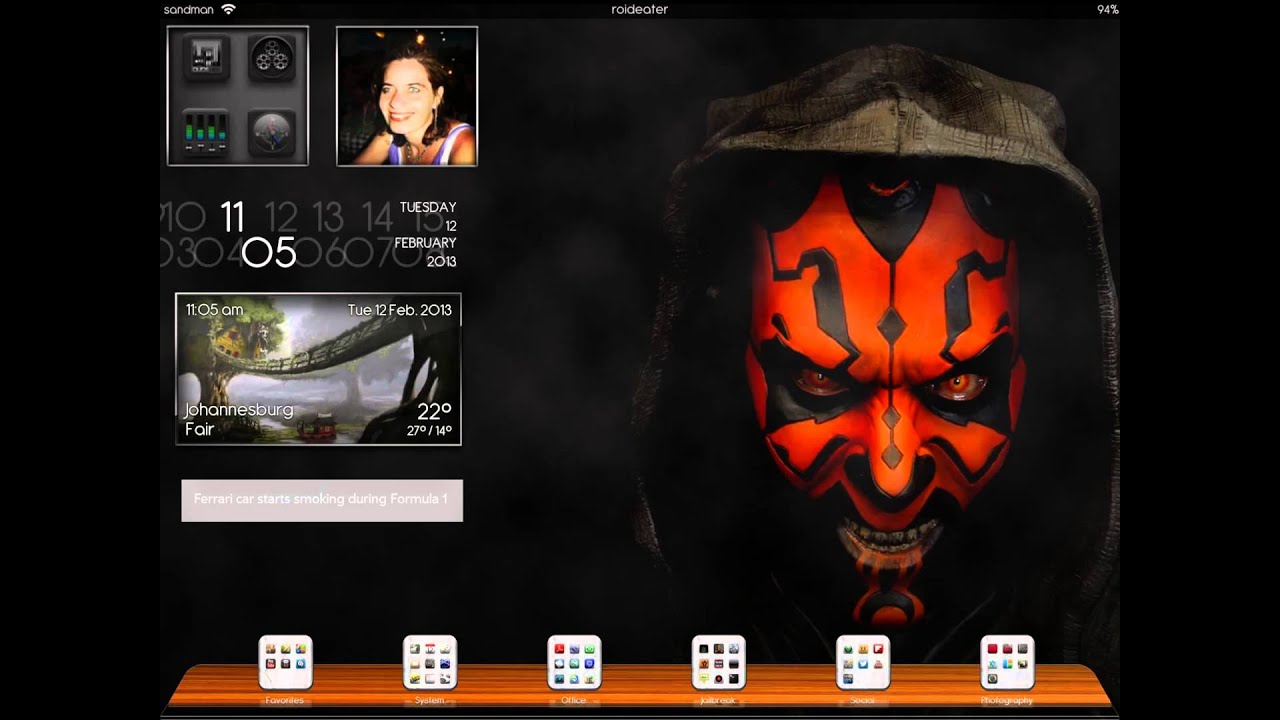Open the Johannesburg weather widget image
The width and height of the screenshot is (1280, 720).
[x=319, y=369]
